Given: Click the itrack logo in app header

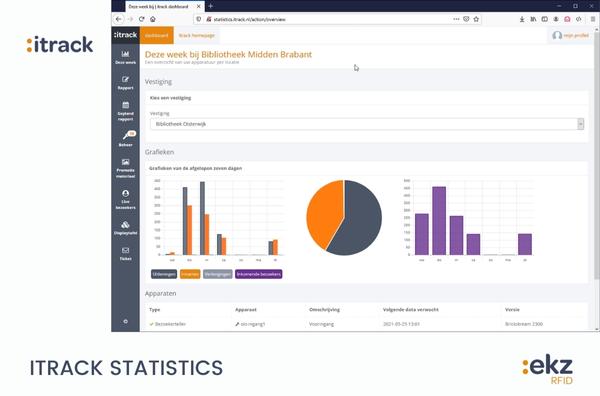Looking at the screenshot, I should tap(125, 35).
